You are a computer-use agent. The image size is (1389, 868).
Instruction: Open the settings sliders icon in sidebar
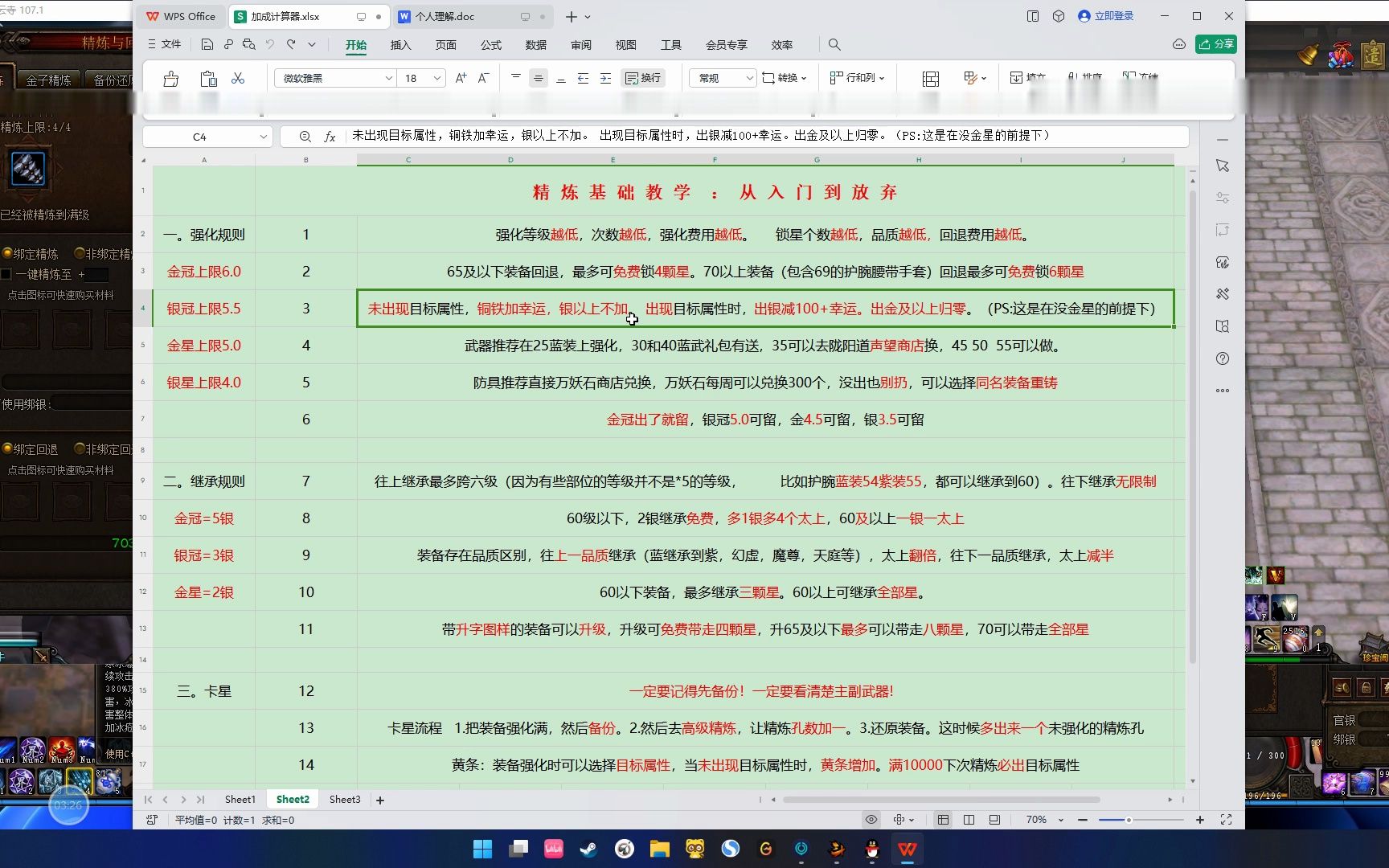(1223, 198)
